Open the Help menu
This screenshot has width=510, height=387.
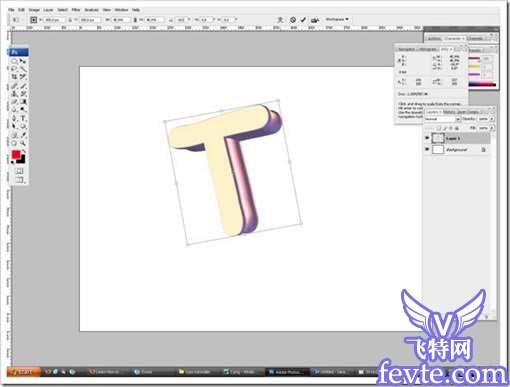coord(136,10)
